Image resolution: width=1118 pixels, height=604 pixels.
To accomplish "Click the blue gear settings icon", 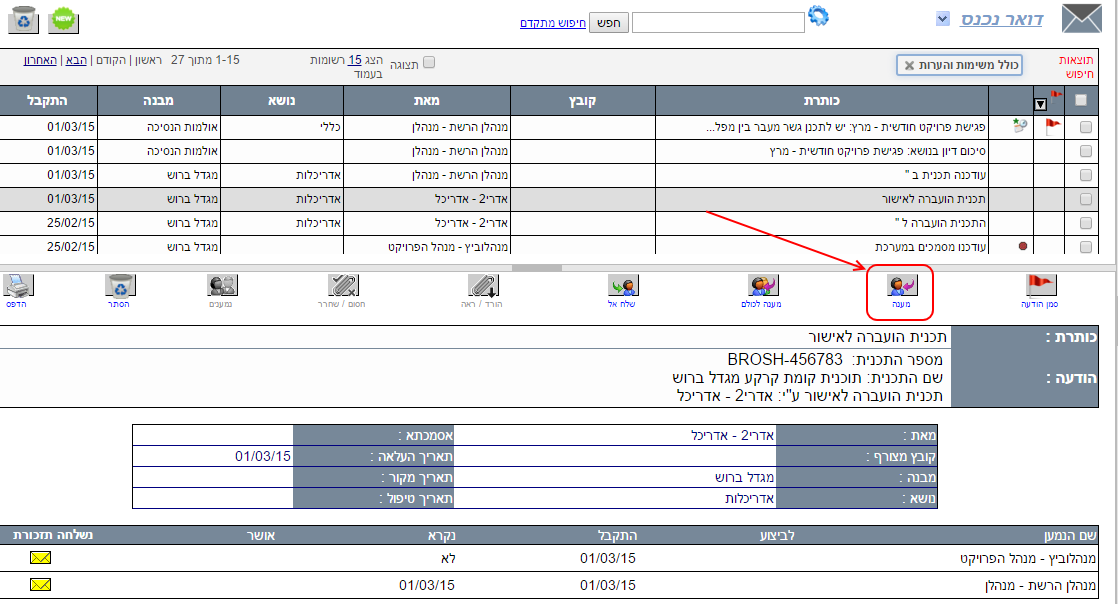I will (819, 16).
